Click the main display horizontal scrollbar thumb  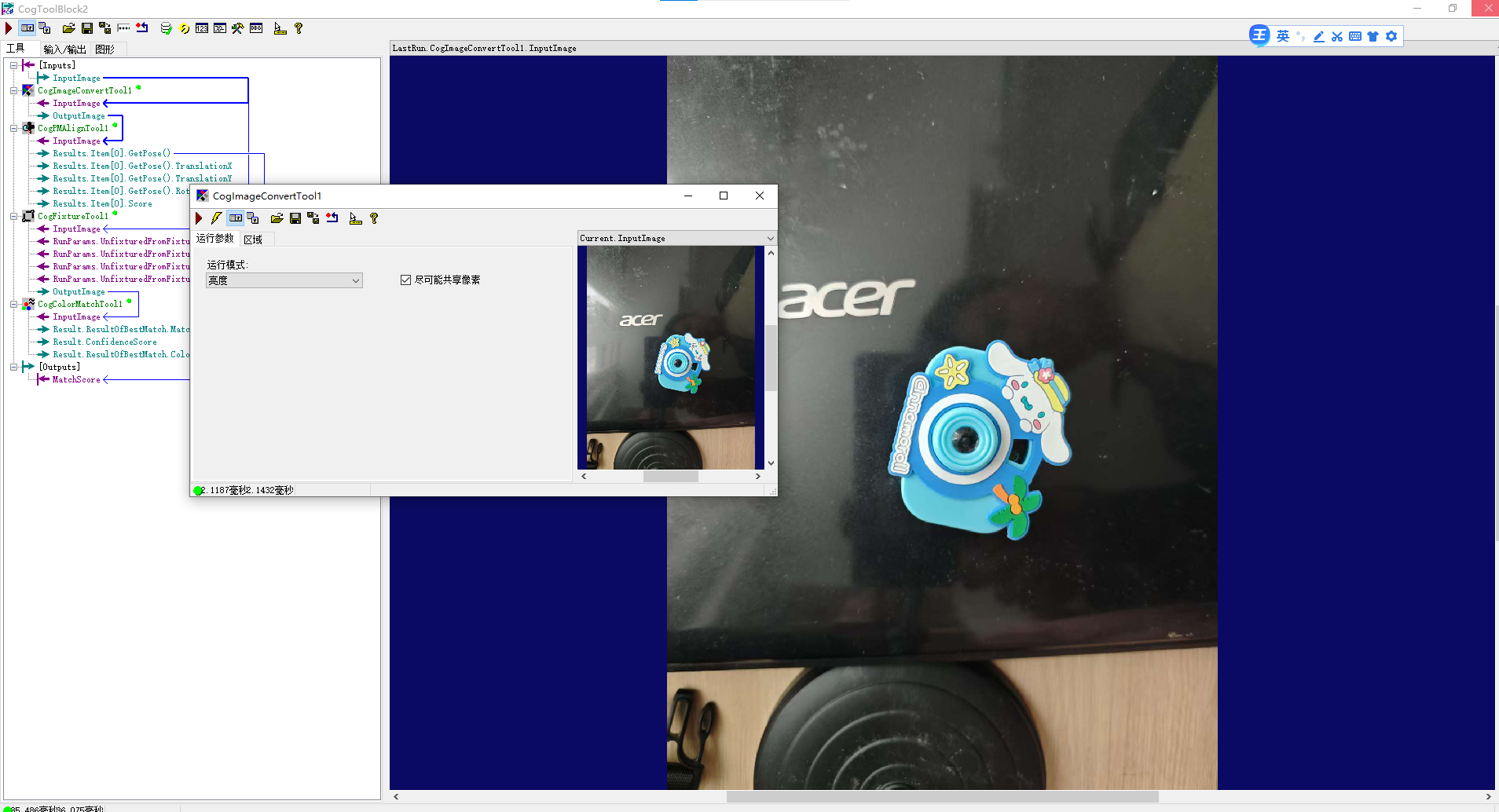(942, 796)
